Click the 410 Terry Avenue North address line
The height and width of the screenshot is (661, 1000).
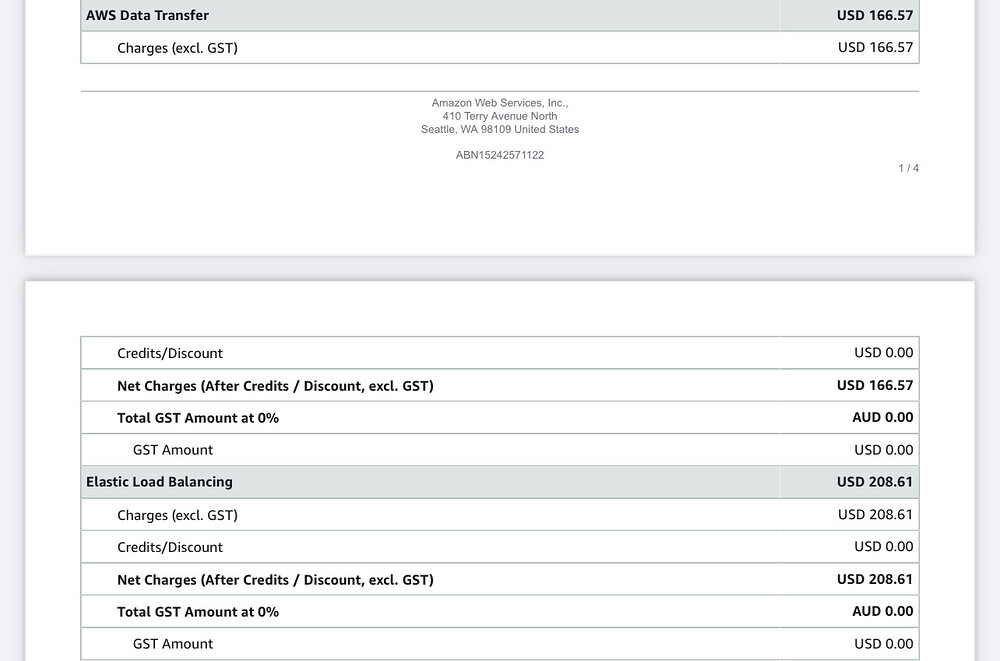500,116
